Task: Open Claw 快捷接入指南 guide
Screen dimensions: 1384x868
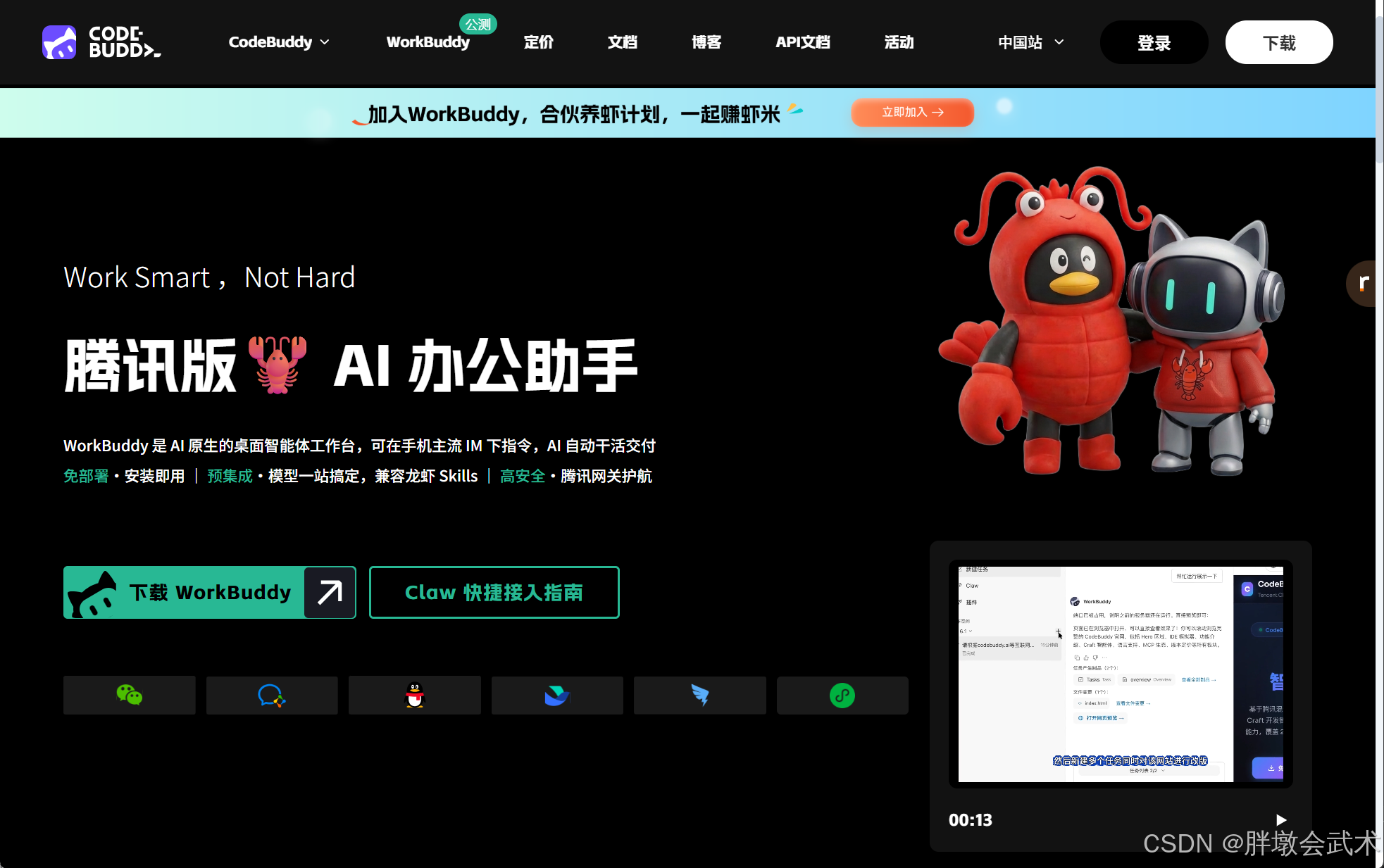Action: (494, 592)
